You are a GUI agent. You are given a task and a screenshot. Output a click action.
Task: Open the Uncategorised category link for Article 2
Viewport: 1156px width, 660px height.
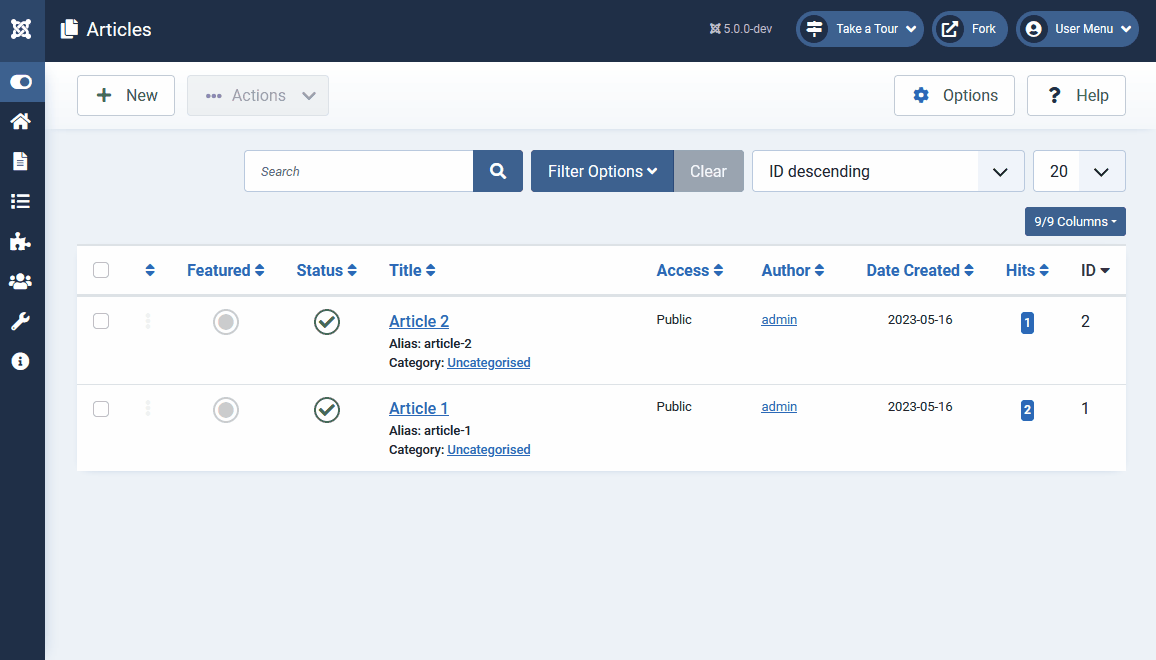[489, 362]
